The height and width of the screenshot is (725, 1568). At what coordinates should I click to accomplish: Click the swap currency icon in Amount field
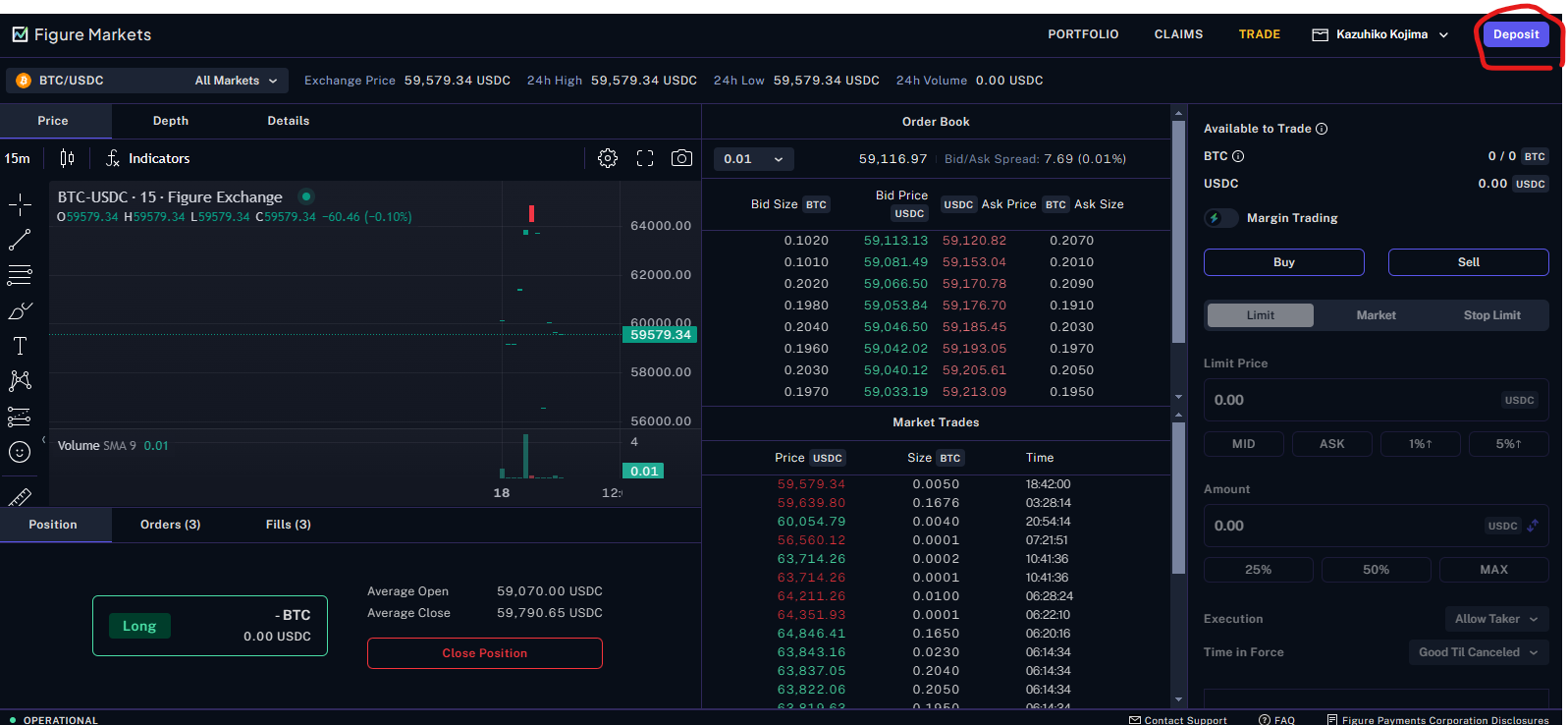(1533, 526)
